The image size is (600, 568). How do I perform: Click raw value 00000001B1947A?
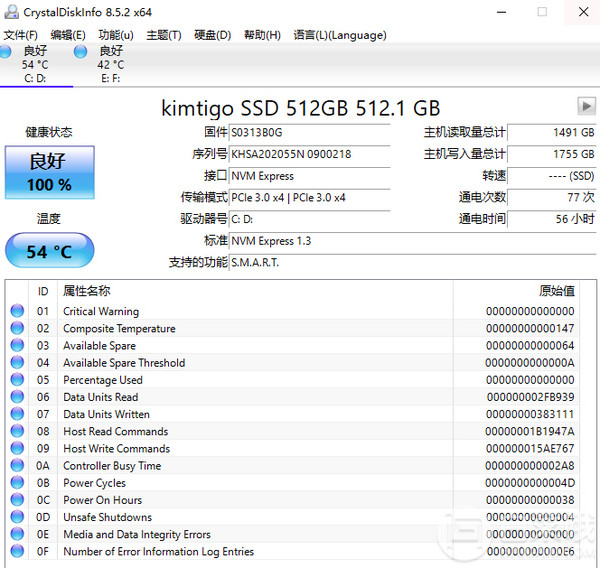tap(530, 431)
